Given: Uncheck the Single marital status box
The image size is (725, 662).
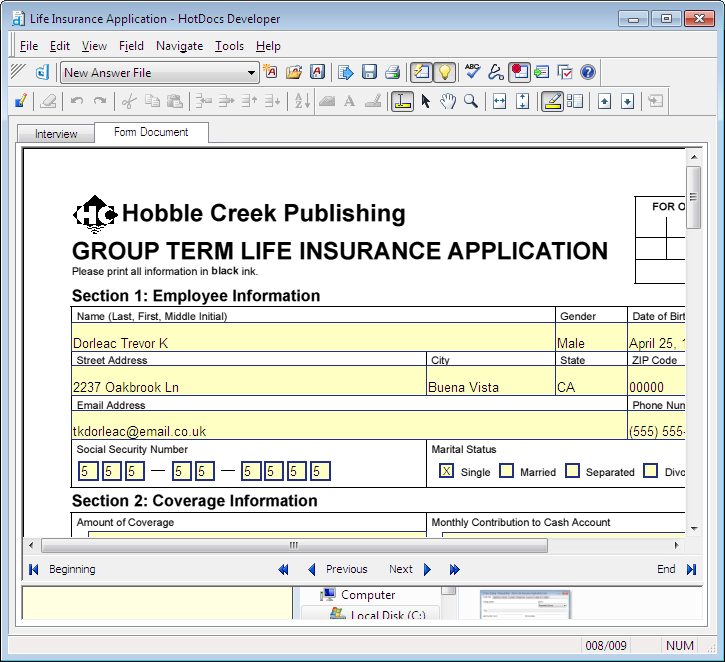Looking at the screenshot, I should pos(446,471).
